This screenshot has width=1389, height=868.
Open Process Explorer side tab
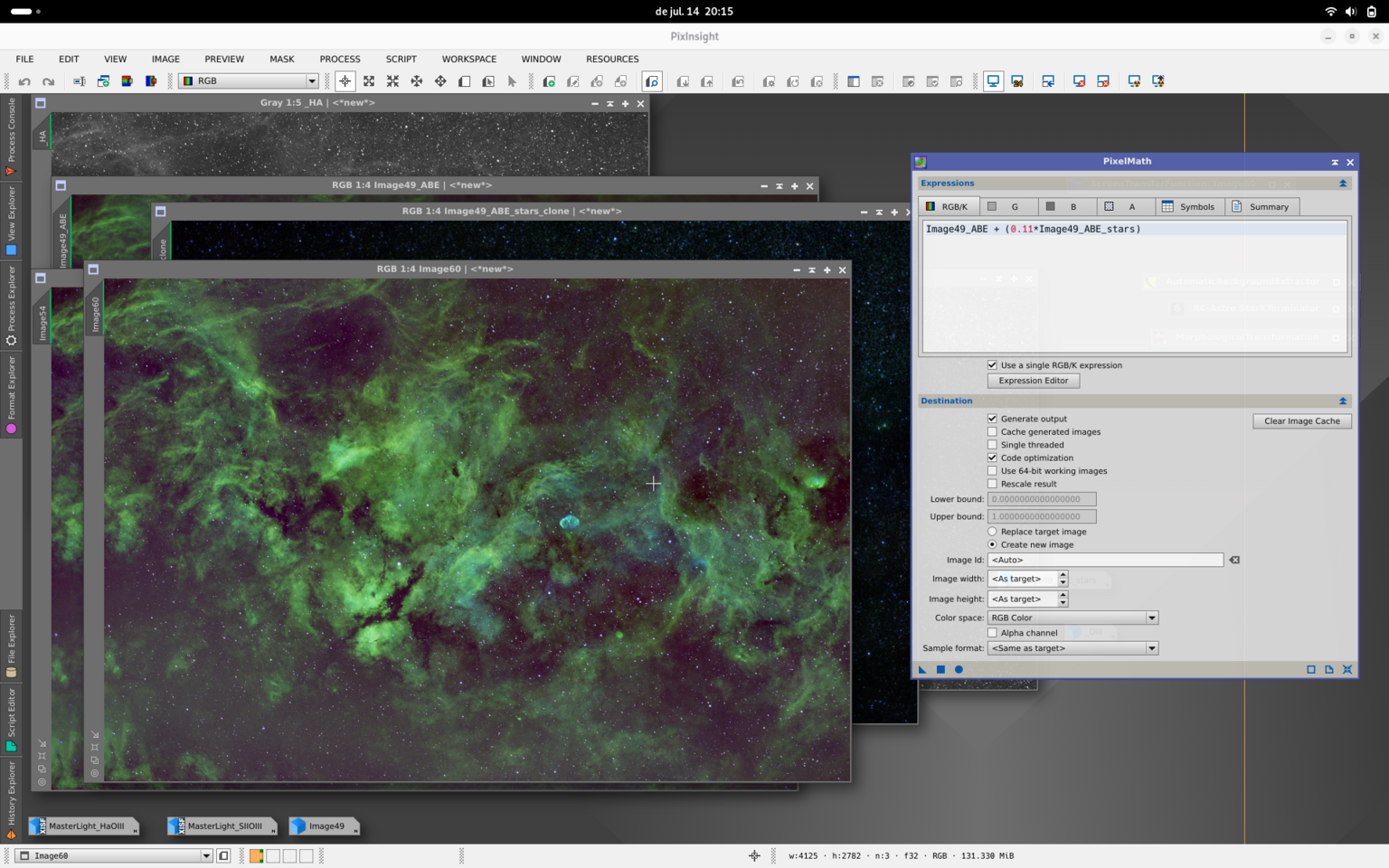[x=11, y=306]
